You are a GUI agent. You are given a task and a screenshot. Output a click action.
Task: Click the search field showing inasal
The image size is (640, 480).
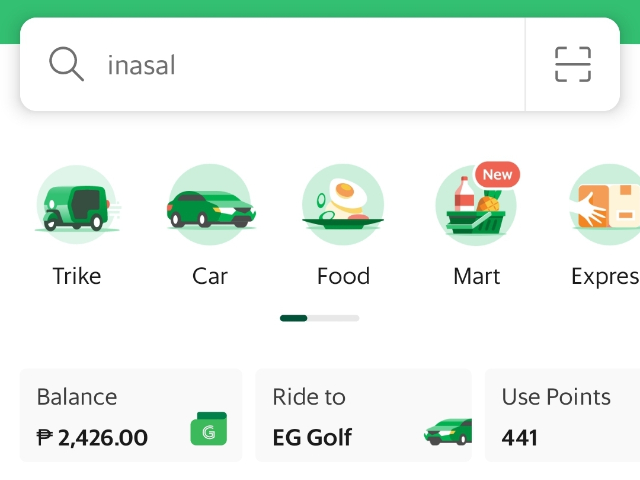coord(272,64)
